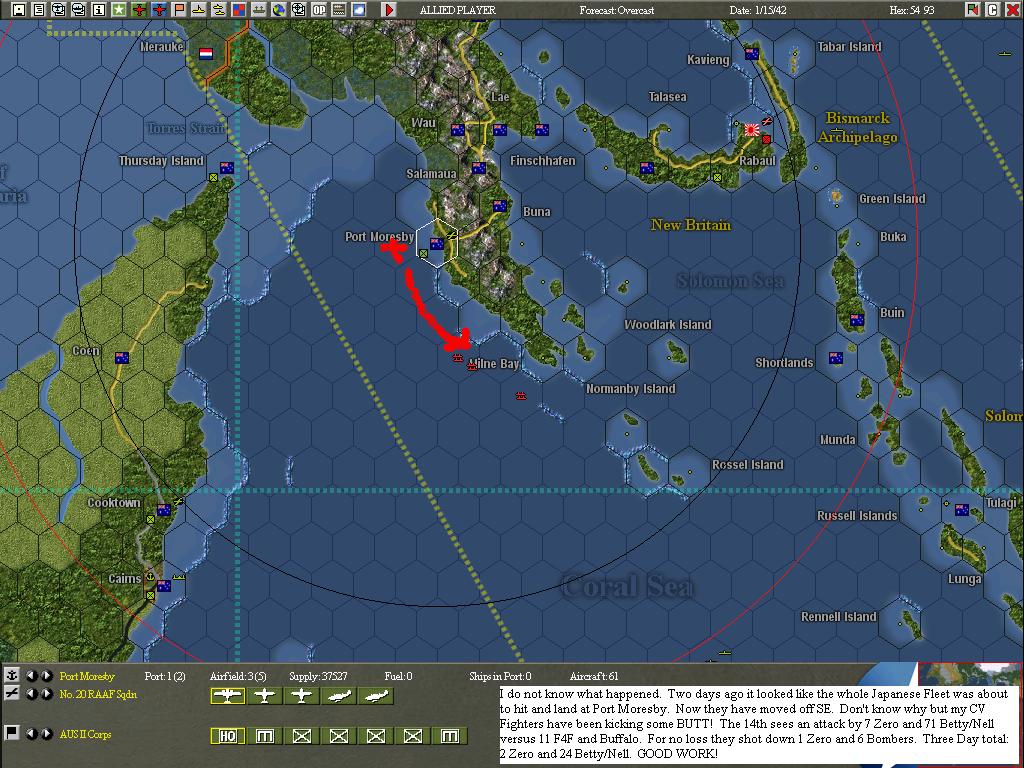Click the Australian flag near Tulagi
Screen dimensions: 1024x768
(x=962, y=509)
